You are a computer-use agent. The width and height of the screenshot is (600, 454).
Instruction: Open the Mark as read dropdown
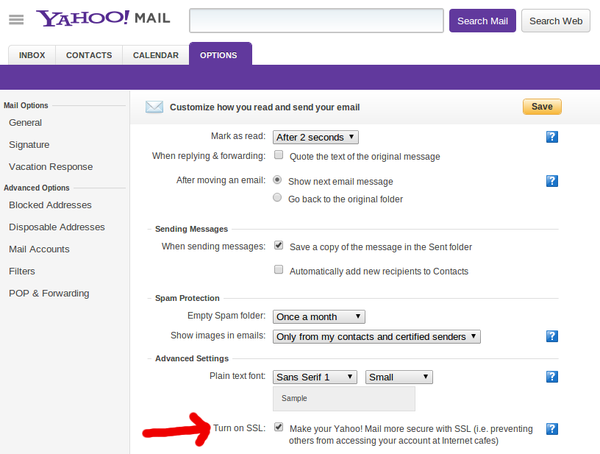[315, 137]
